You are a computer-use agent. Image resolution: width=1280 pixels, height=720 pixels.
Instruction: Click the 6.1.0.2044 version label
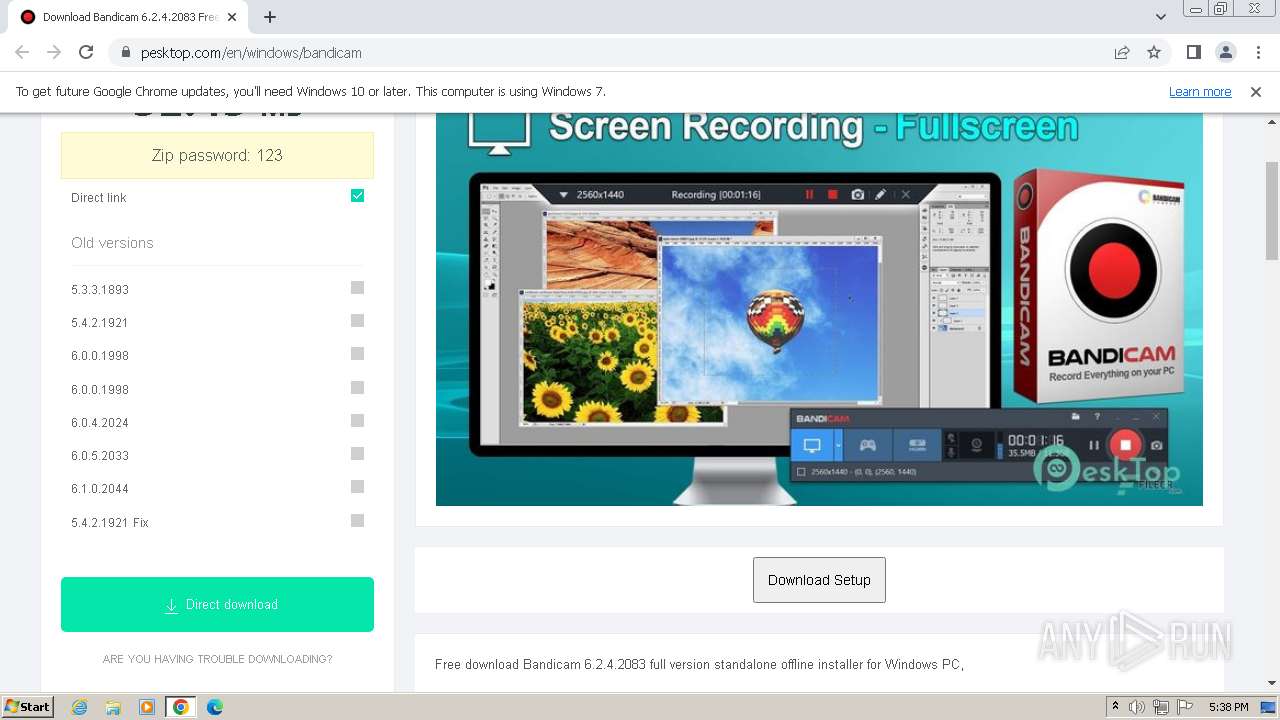click(100, 489)
